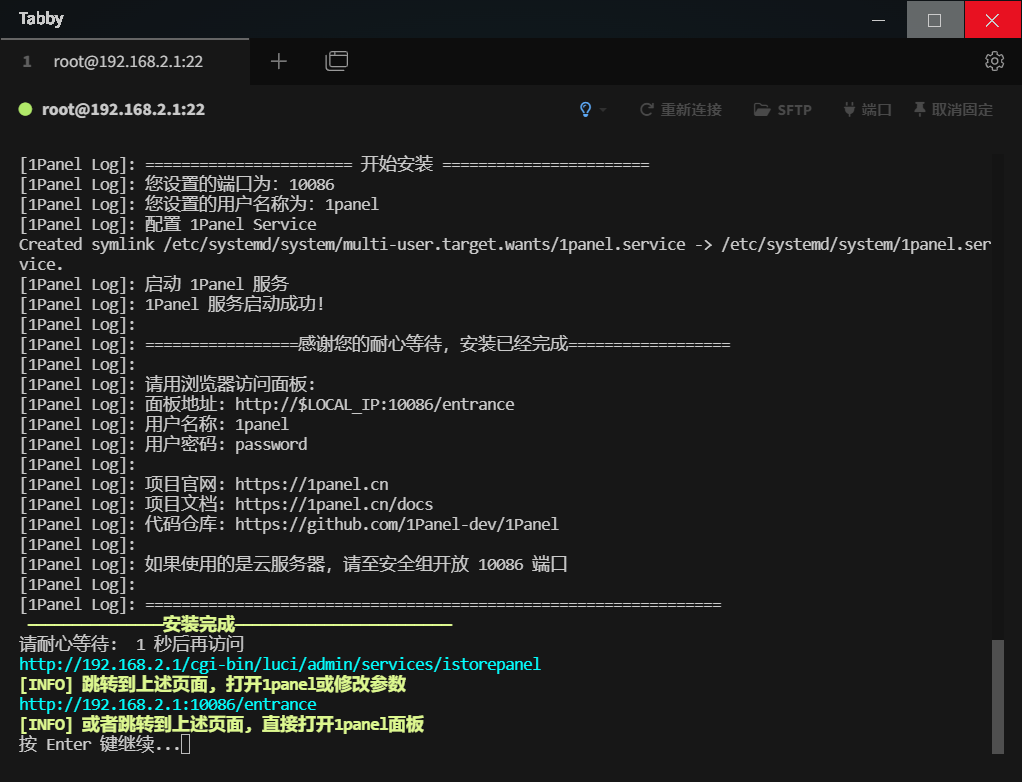Image resolution: width=1022 pixels, height=782 pixels.
Task: Click the https://1panel.cn/docs URL
Action: 334,504
